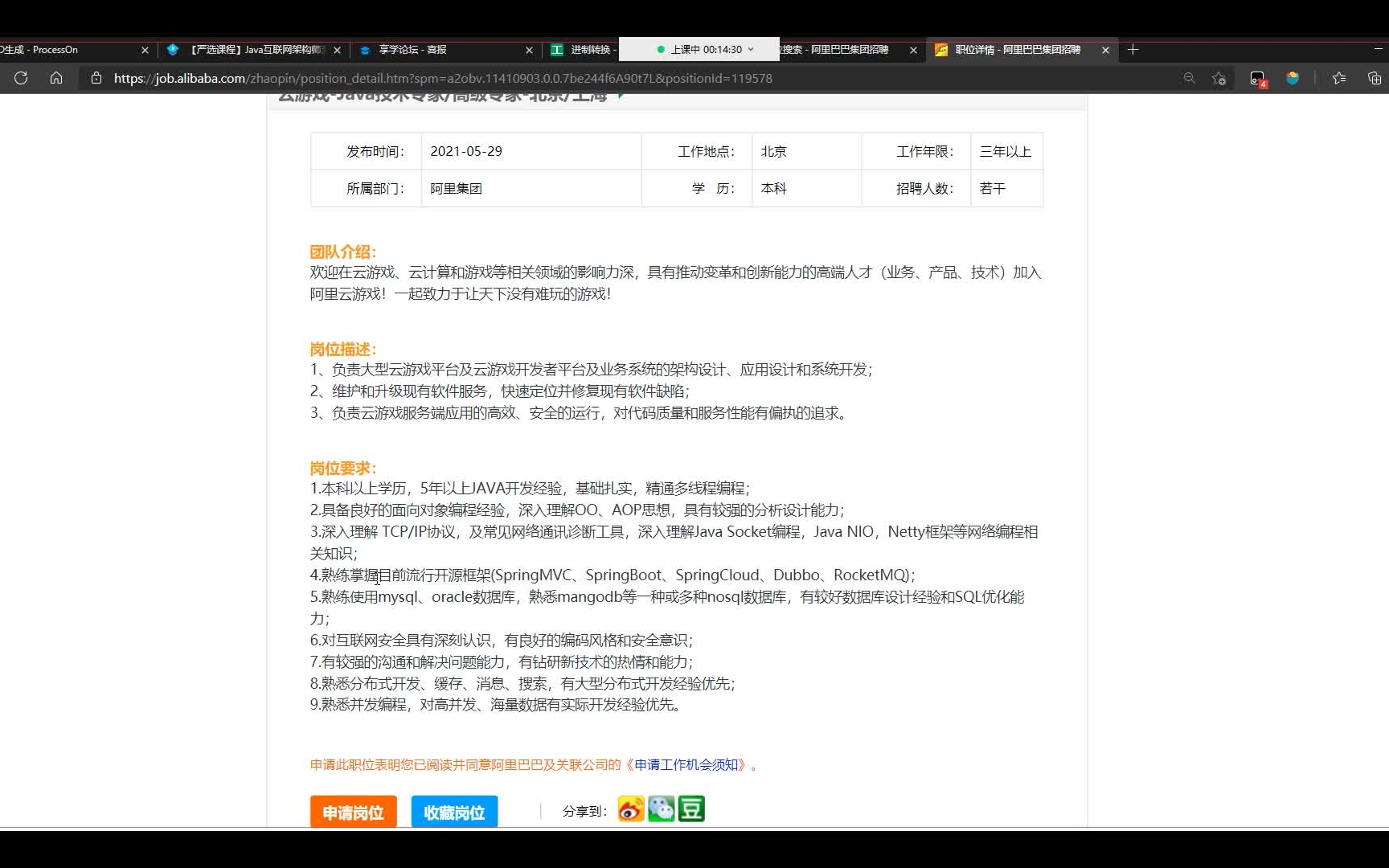
Task: Share job to Weibo icon
Action: pyautogui.click(x=631, y=809)
